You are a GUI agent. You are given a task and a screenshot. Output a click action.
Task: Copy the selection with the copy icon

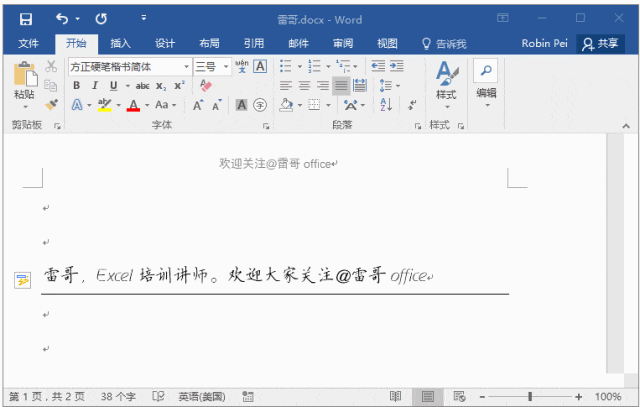(51, 85)
